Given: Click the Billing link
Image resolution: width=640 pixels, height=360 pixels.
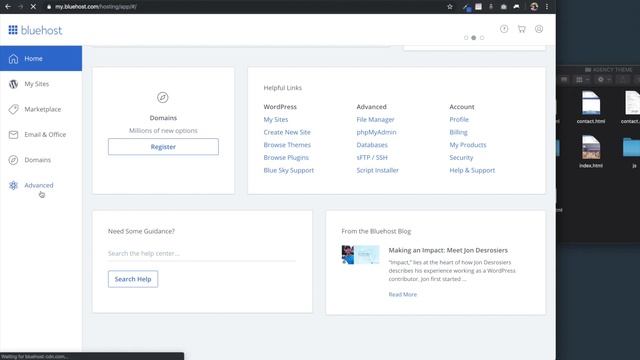Looking at the screenshot, I should (458, 132).
